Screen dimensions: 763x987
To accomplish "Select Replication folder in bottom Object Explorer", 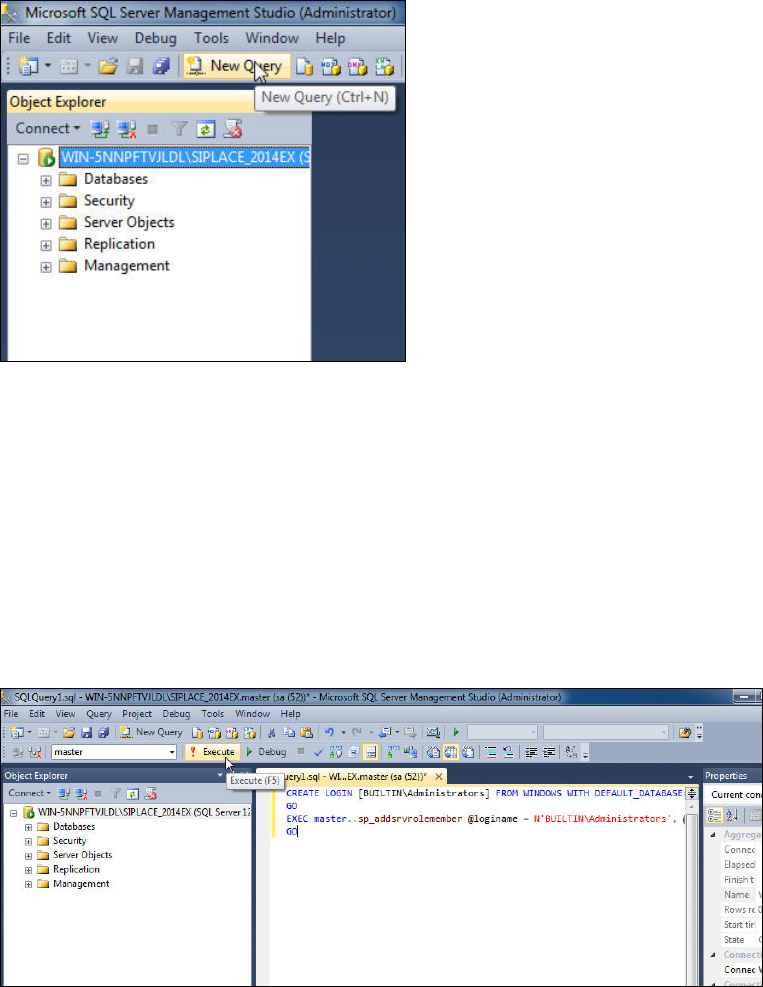I will [x=76, y=869].
